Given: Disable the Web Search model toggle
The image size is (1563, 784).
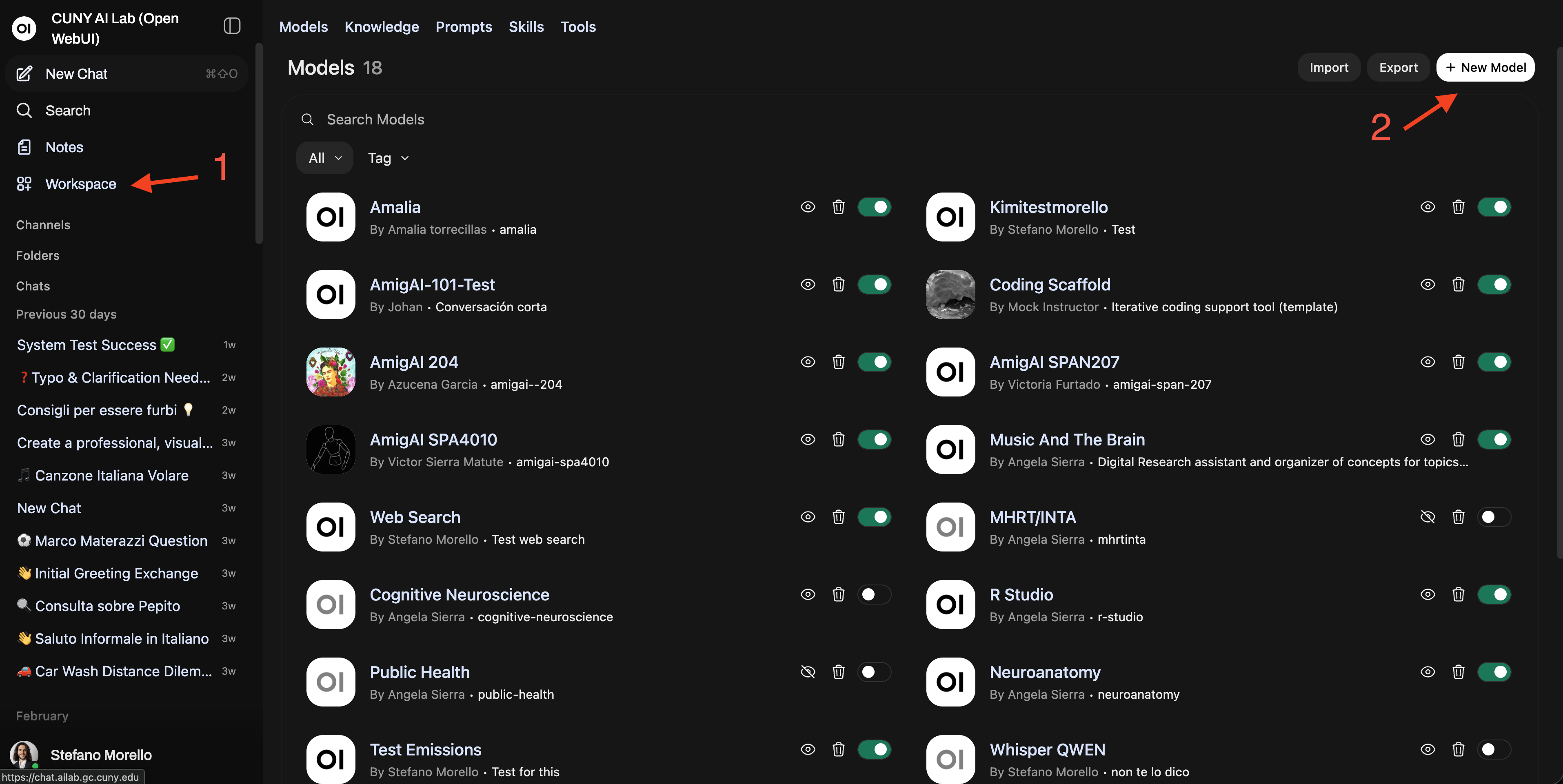Looking at the screenshot, I should [x=874, y=516].
